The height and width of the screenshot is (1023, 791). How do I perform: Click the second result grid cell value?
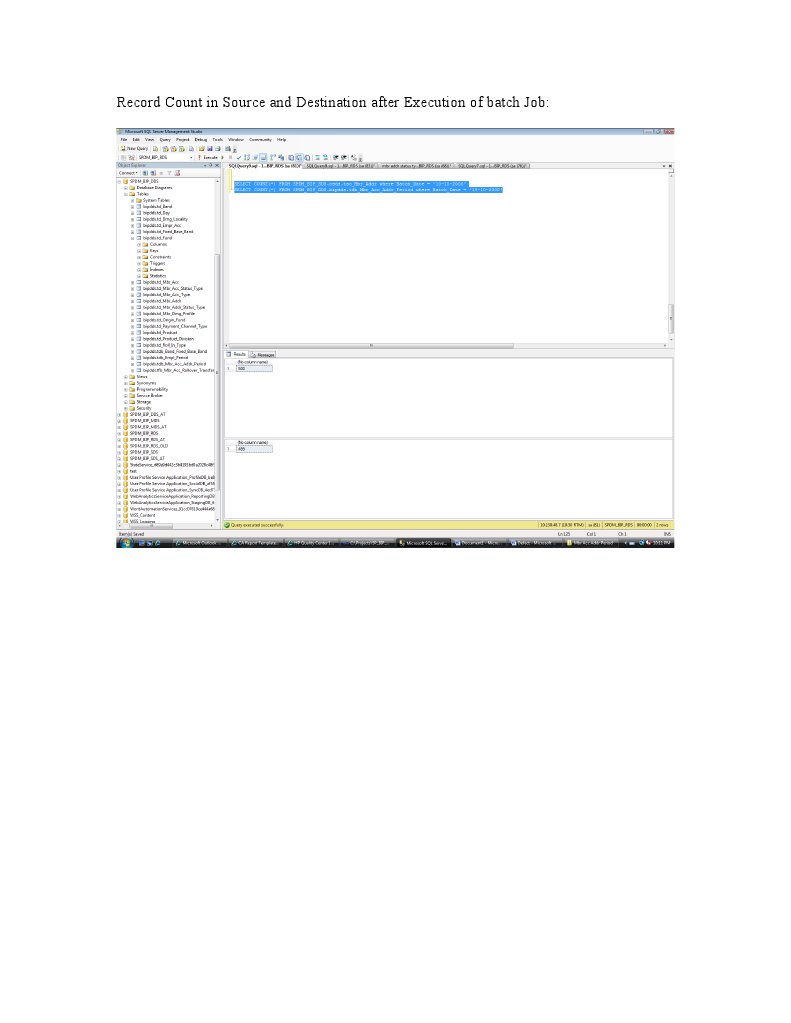[x=254, y=450]
